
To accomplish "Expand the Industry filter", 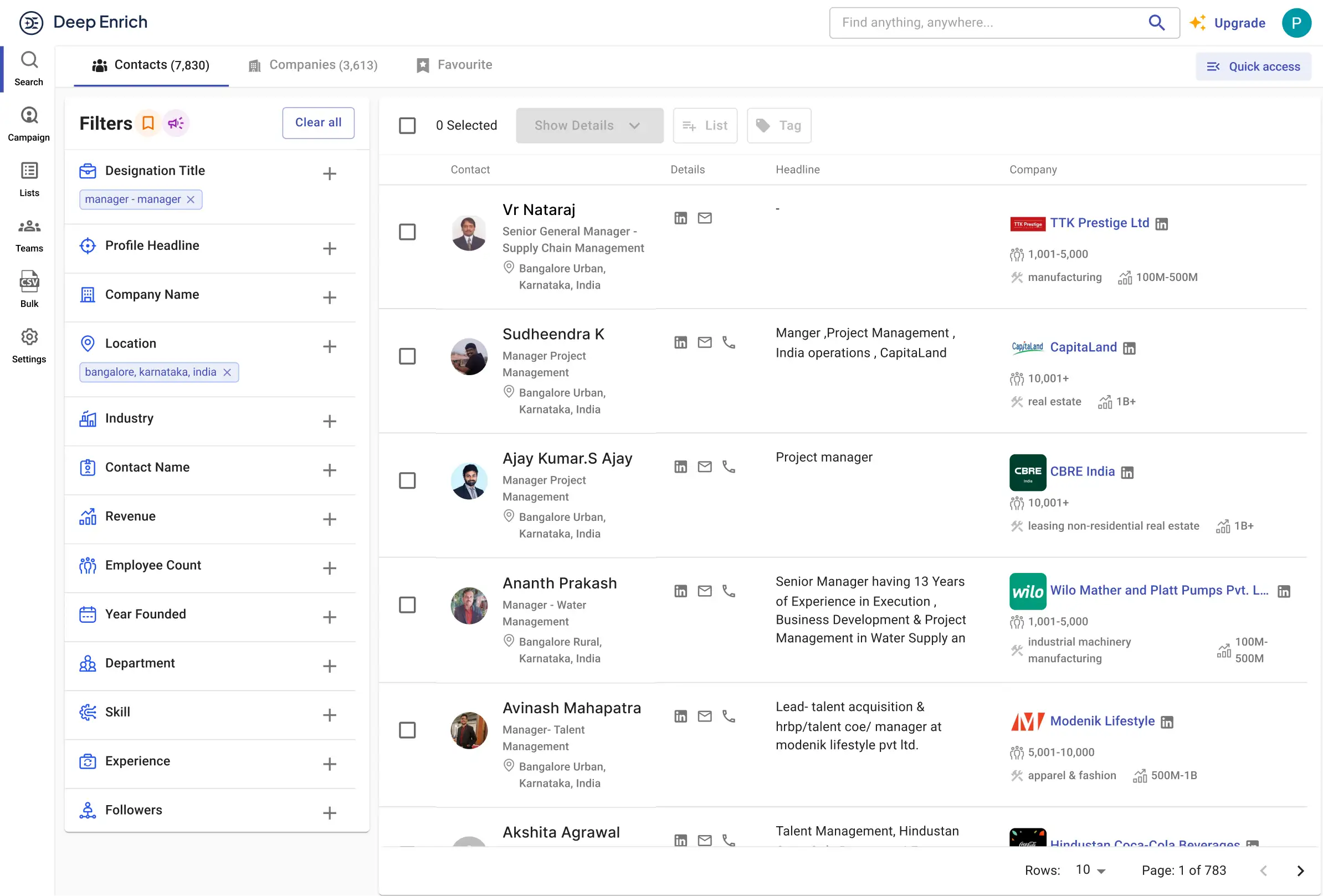I will [330, 421].
